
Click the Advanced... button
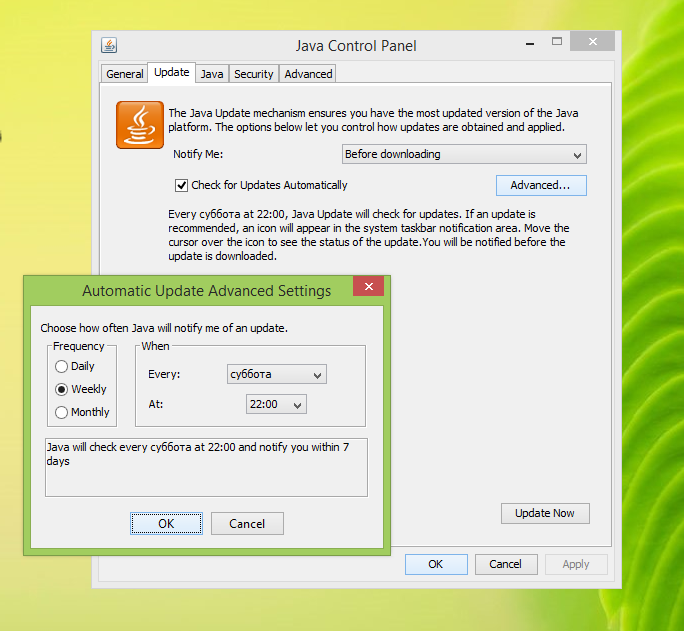541,185
